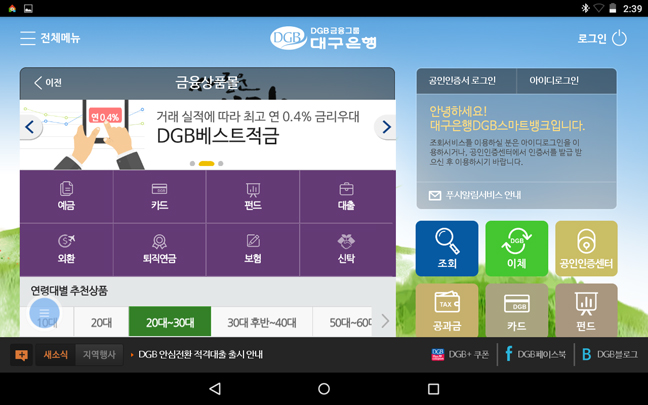Select the 20대 age tab
This screenshot has height=405, width=648.
coord(101,322)
